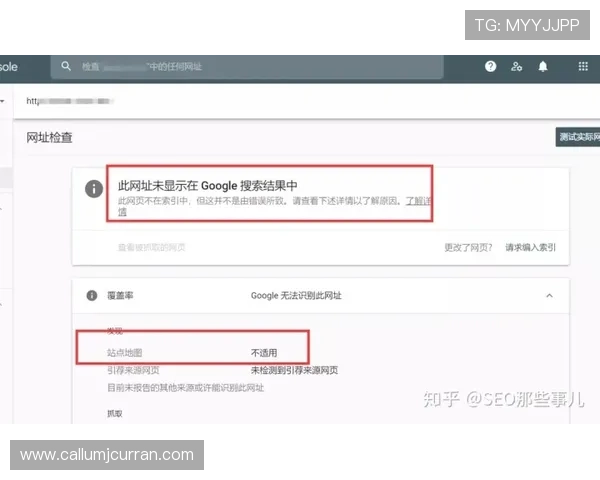
Task: Collapse the 覆盖率 section chevron
Action: (x=549, y=296)
